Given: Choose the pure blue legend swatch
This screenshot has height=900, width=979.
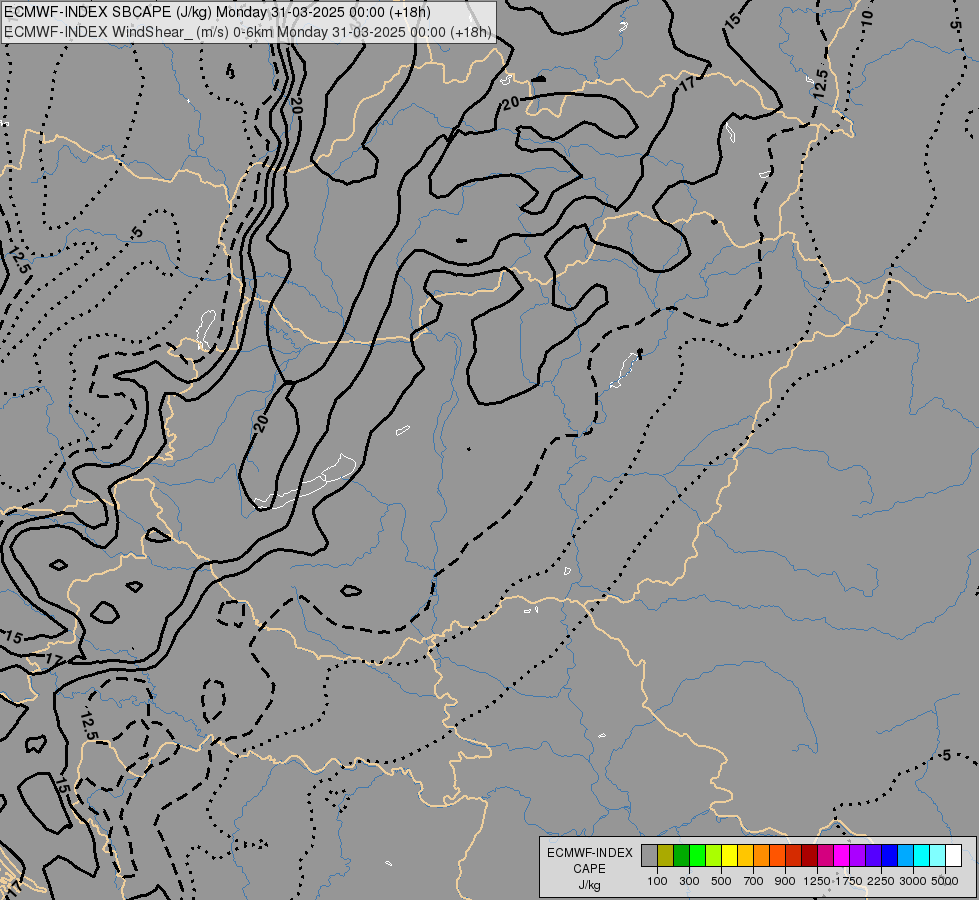Looking at the screenshot, I should (890, 855).
